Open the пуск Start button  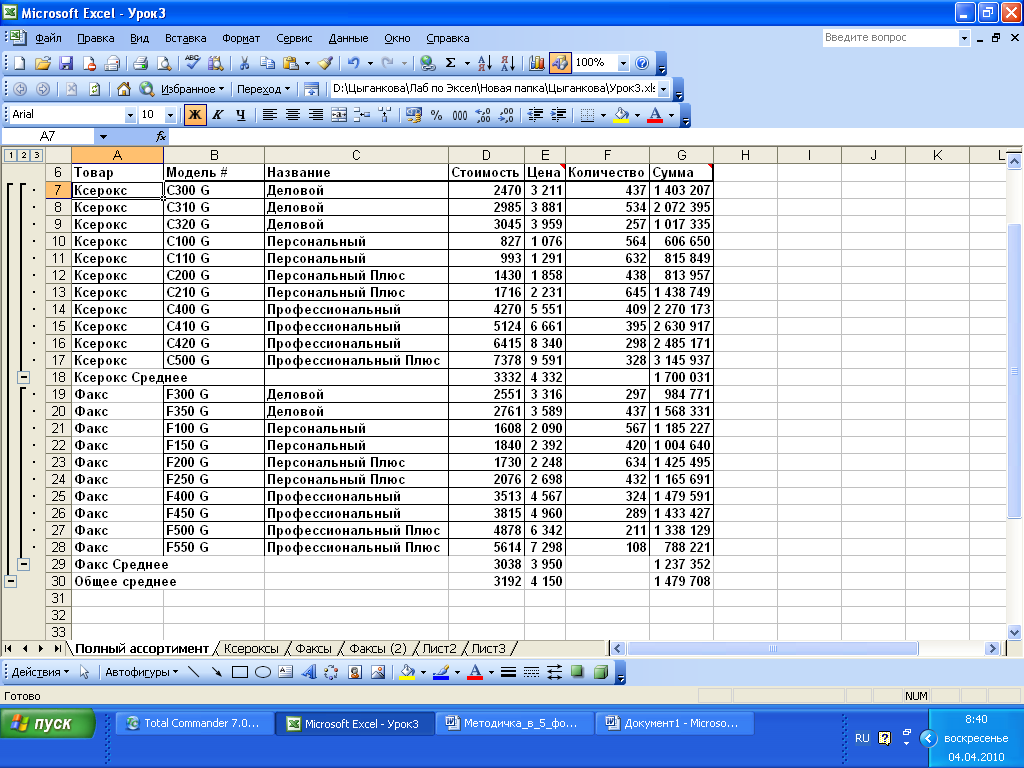48,724
